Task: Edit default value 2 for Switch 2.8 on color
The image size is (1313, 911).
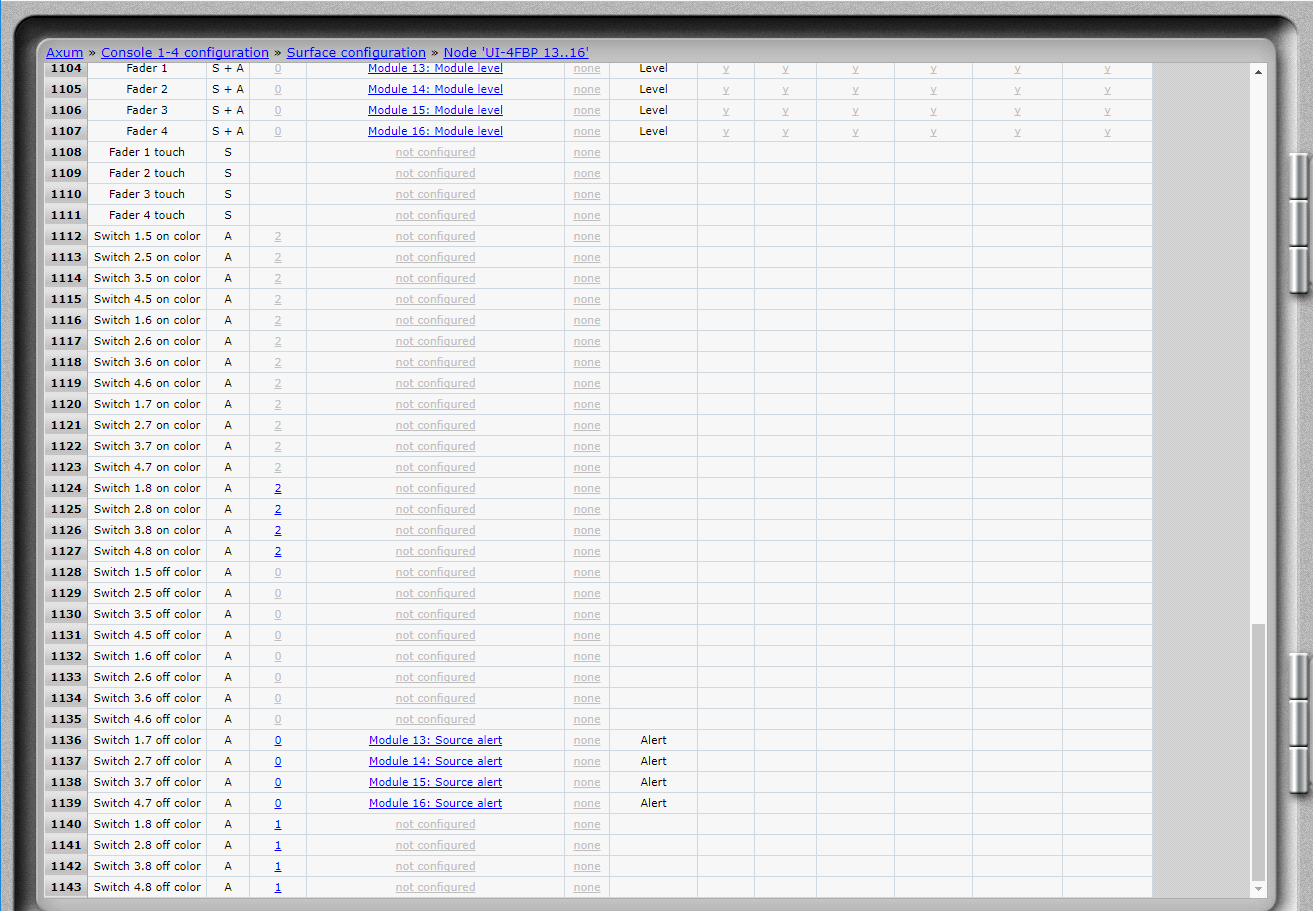Action: pyautogui.click(x=278, y=509)
